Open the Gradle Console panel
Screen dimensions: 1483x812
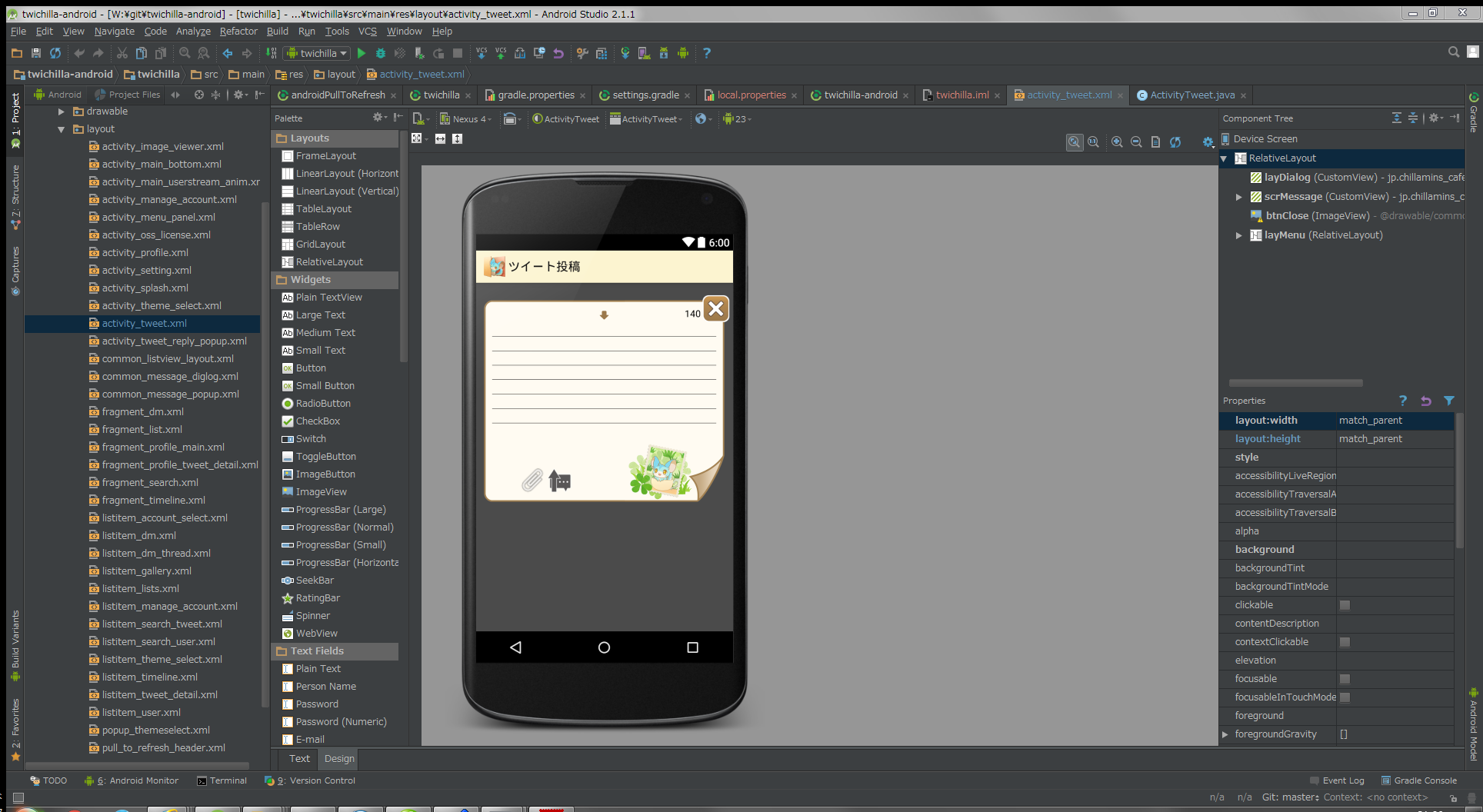coord(1419,780)
